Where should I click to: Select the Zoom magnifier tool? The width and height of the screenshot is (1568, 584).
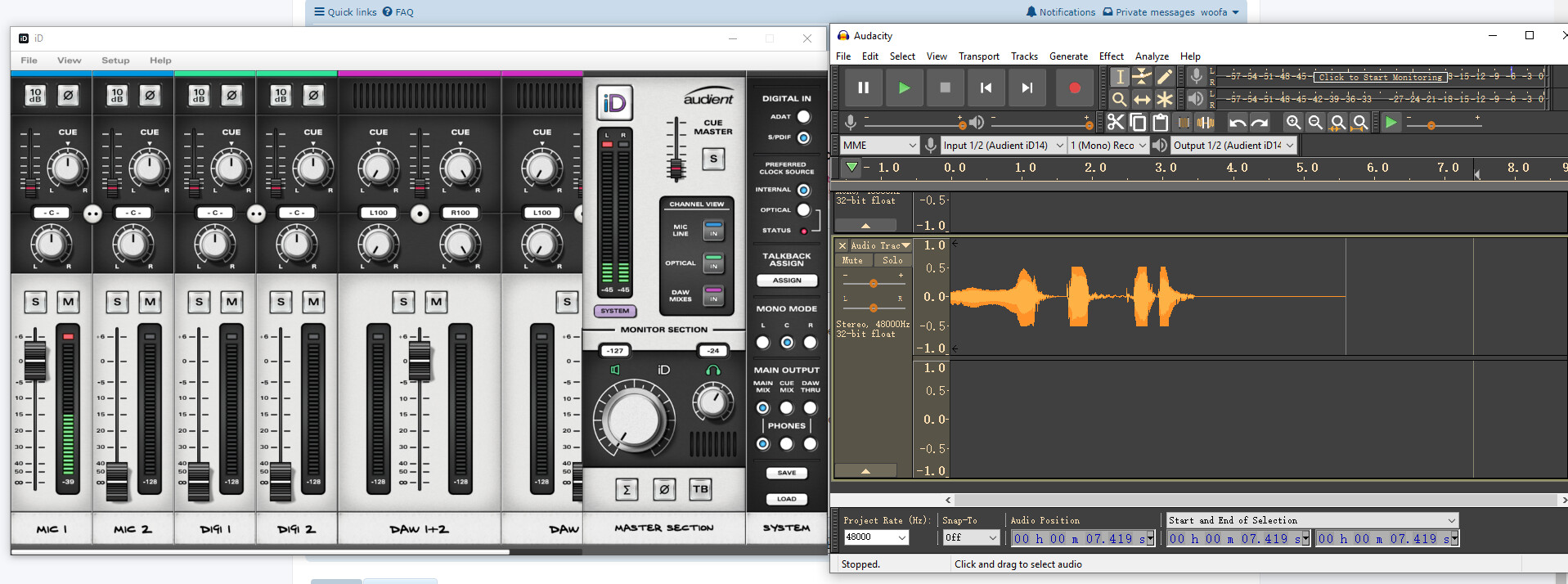(1119, 99)
